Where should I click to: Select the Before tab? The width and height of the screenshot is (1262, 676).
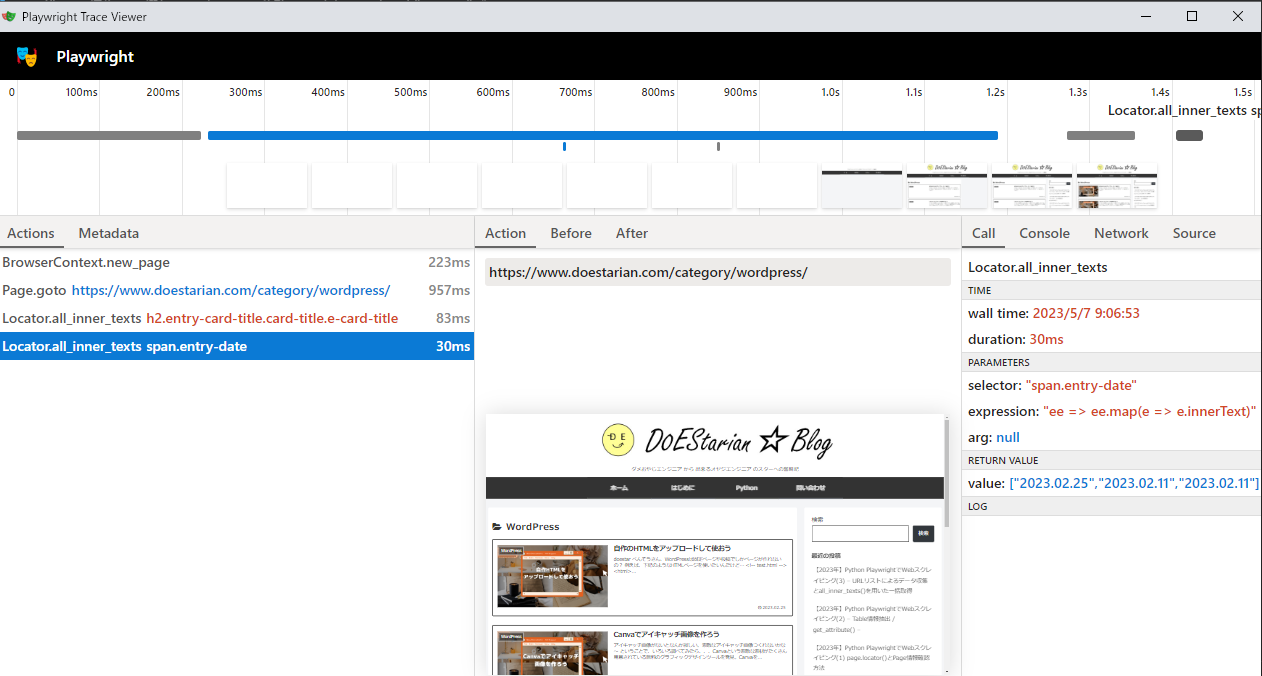pyautogui.click(x=570, y=233)
